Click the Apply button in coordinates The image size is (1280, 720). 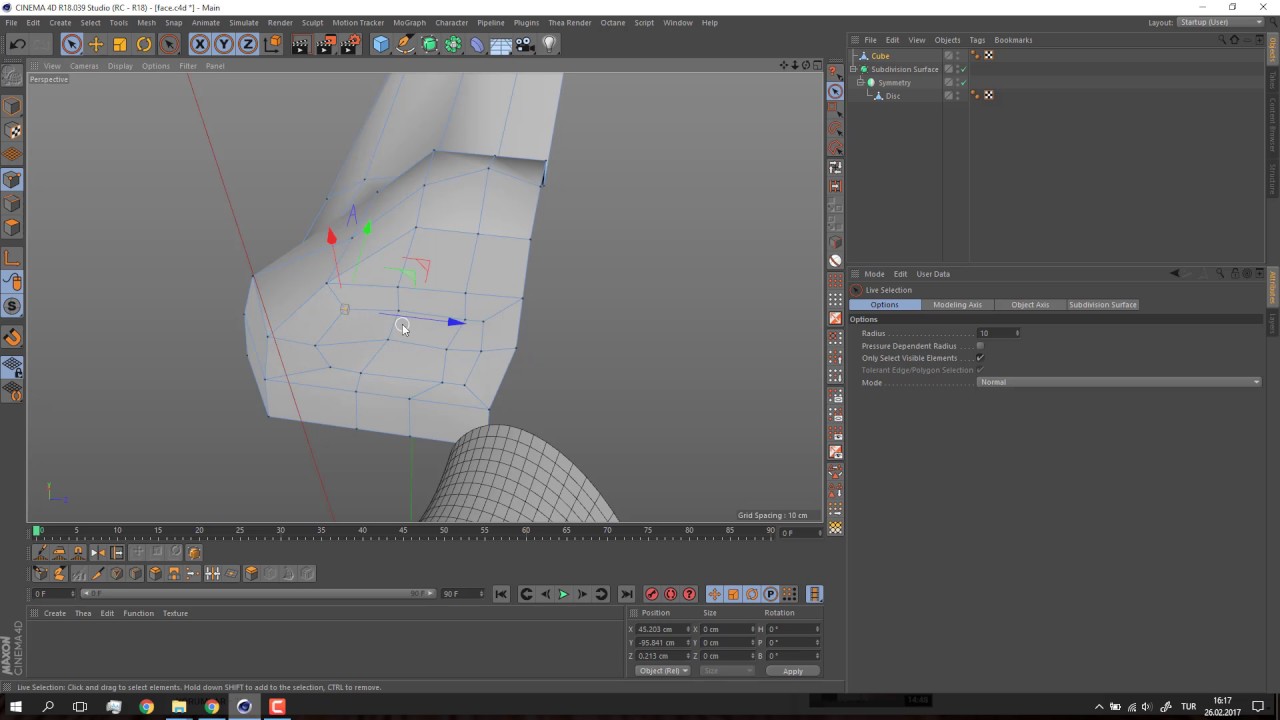click(x=793, y=671)
